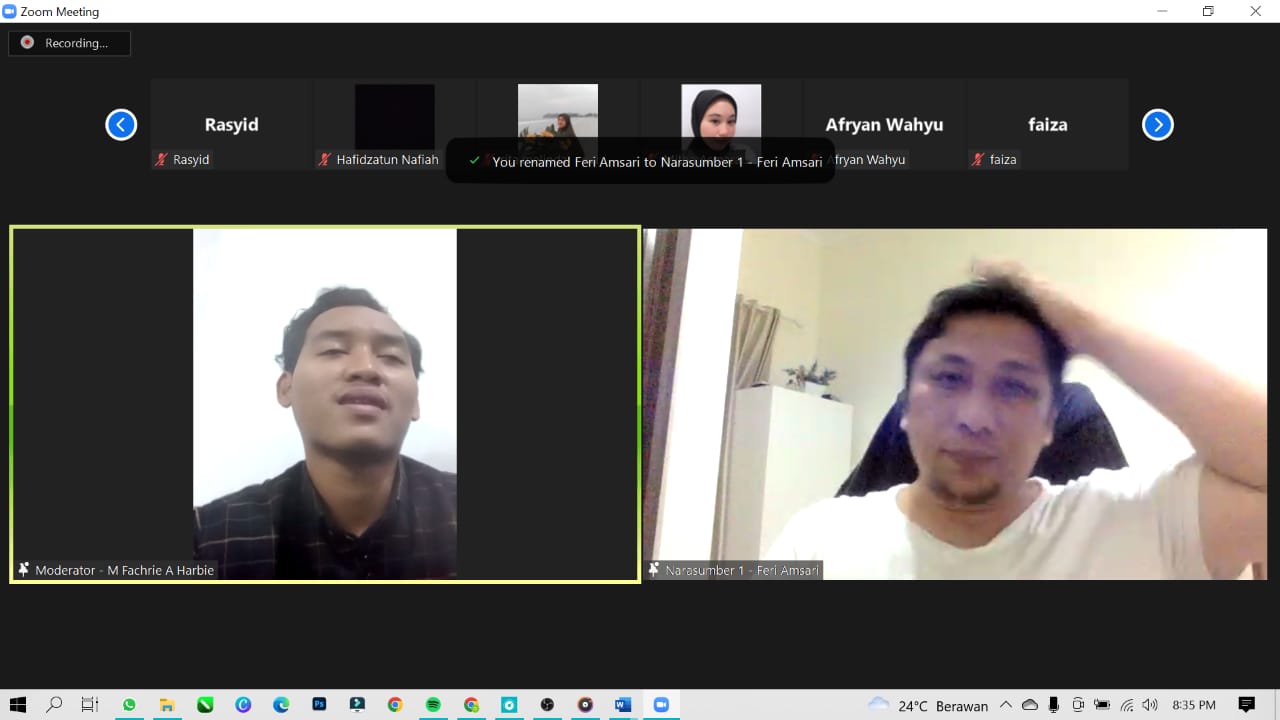This screenshot has width=1280, height=720.
Task: Open the volume control in system tray
Action: 1150,705
